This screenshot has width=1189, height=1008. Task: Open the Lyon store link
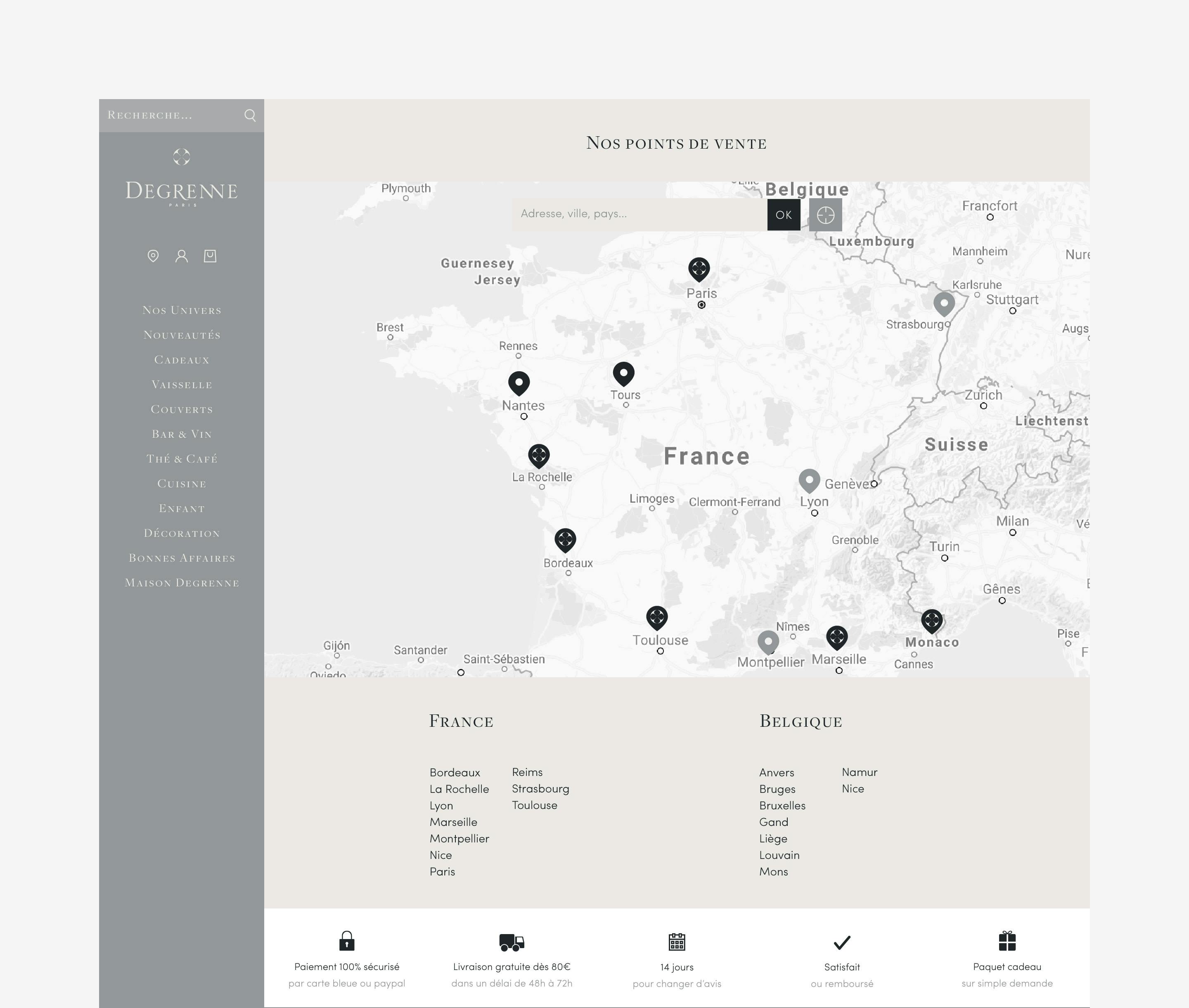(441, 806)
